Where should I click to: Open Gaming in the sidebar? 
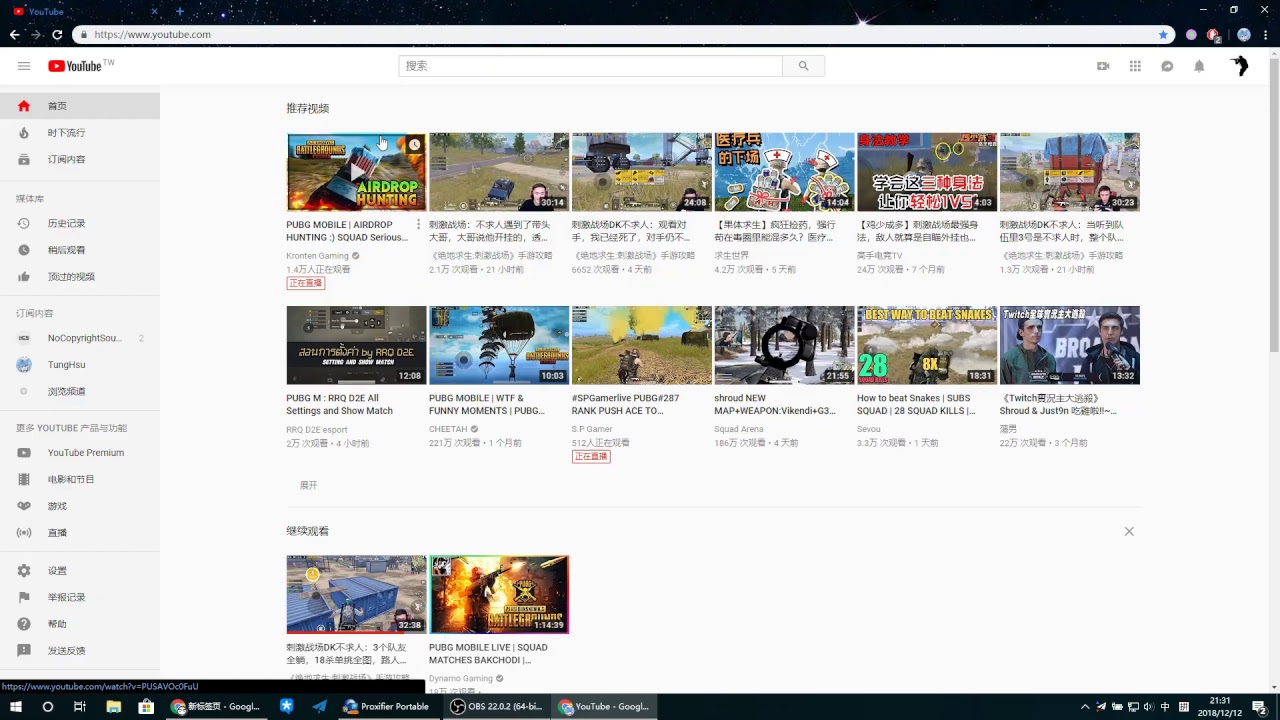80,507
